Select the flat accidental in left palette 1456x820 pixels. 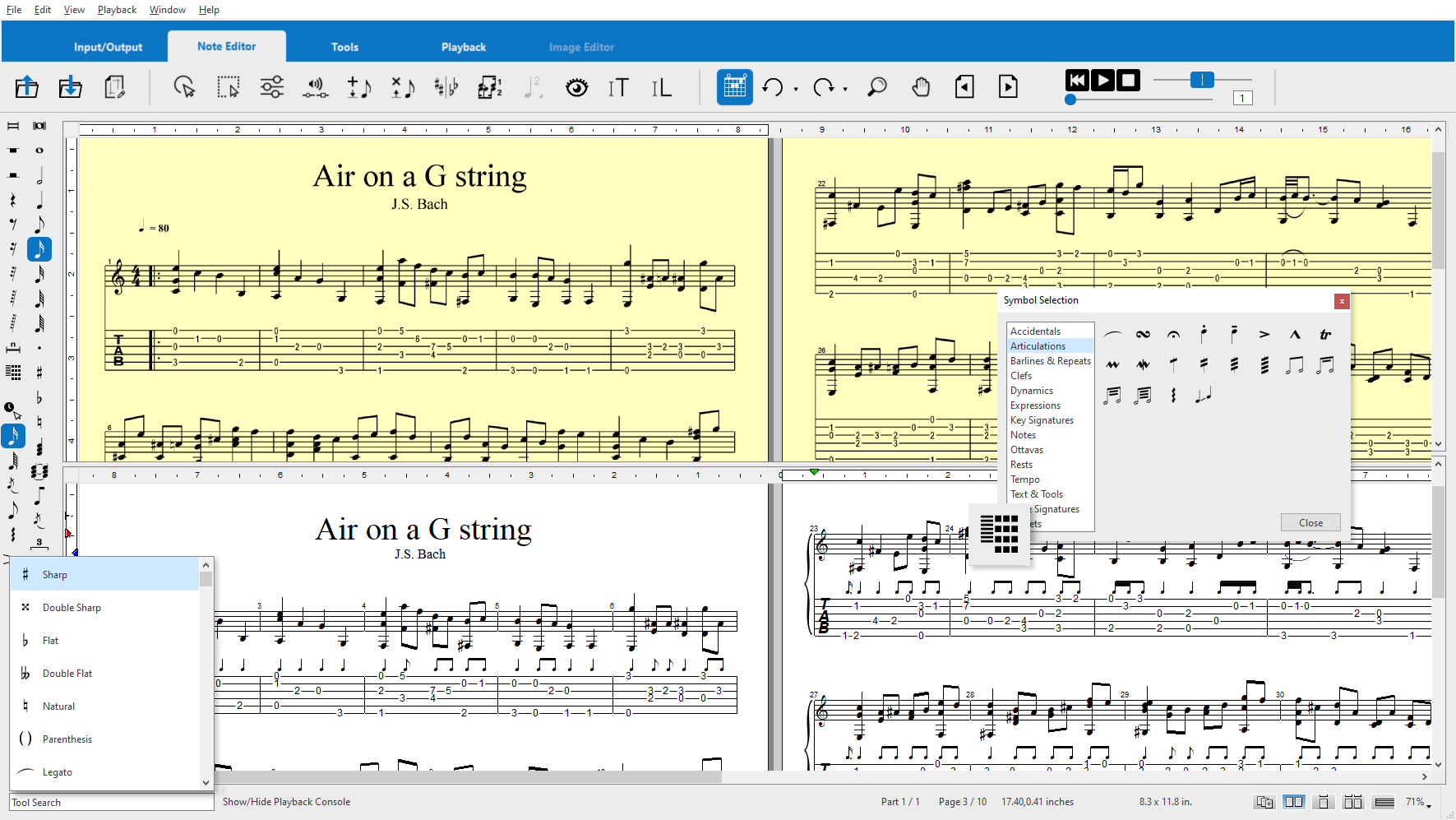click(x=39, y=398)
